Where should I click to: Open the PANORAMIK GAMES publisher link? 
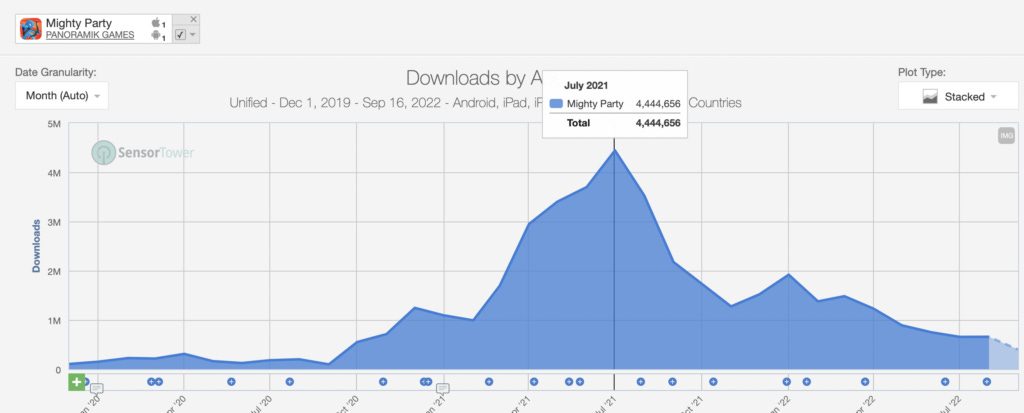tap(90, 35)
